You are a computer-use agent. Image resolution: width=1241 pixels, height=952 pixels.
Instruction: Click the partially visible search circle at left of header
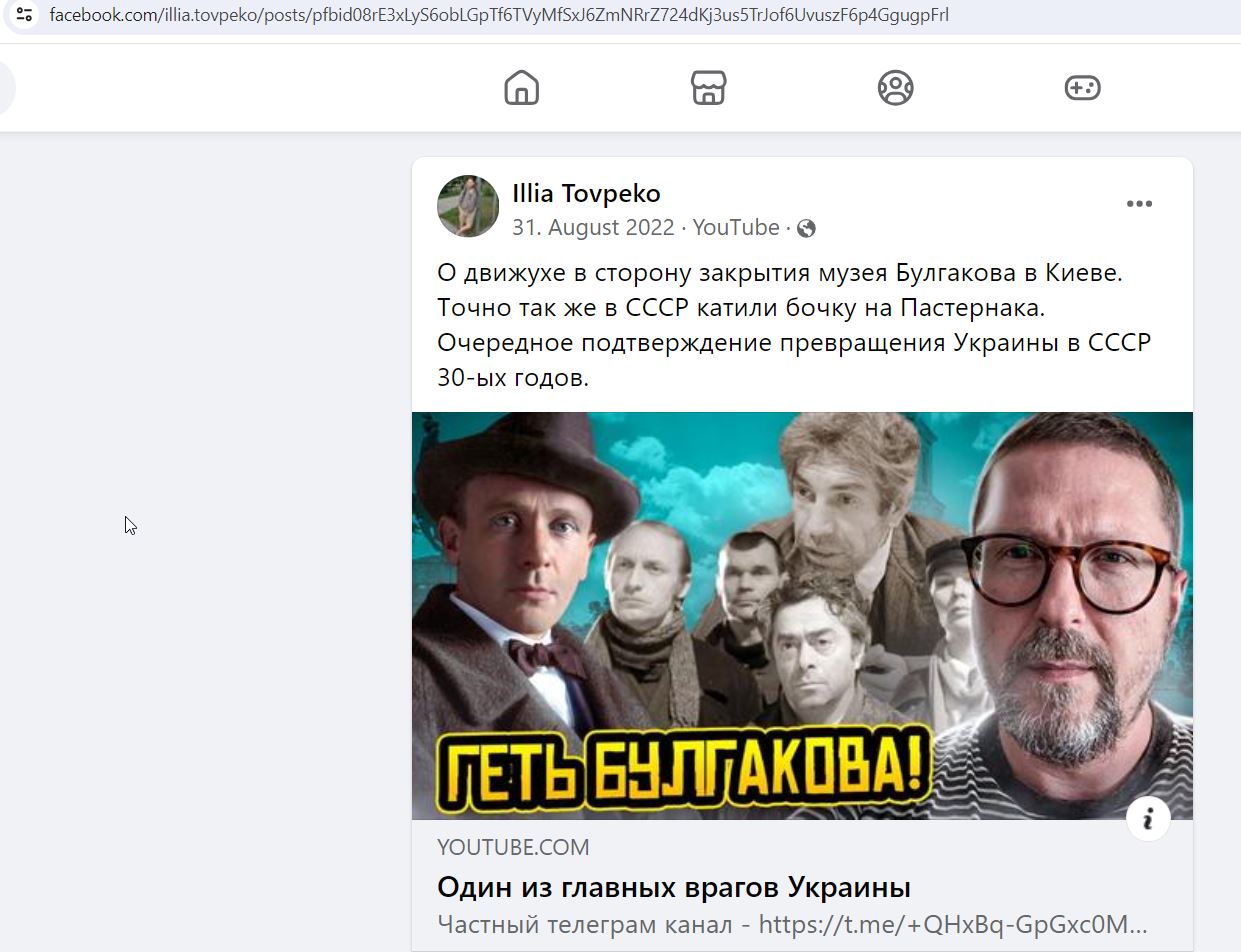pos(6,88)
